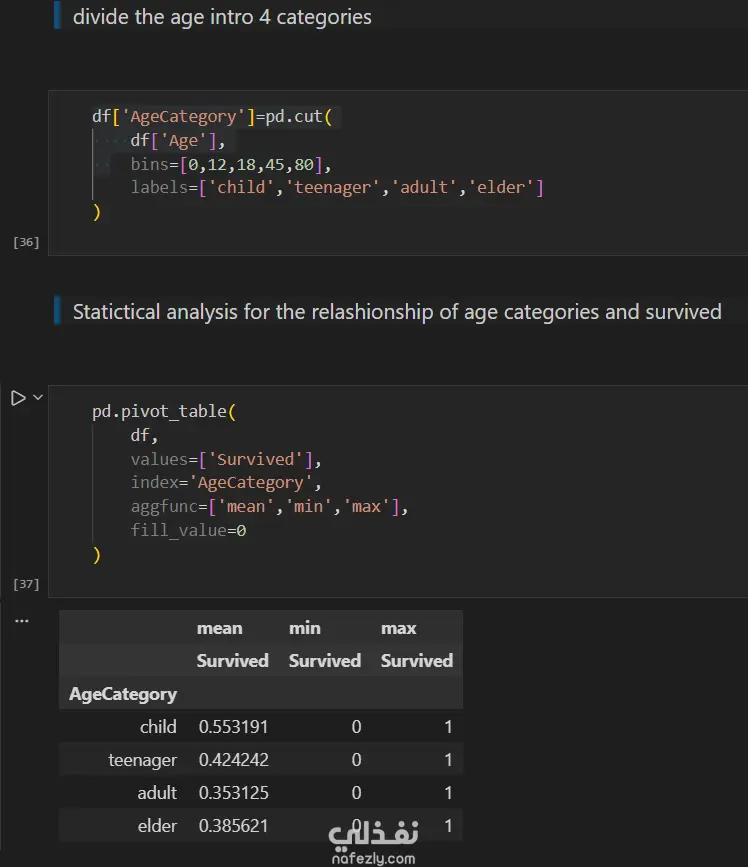Image resolution: width=748 pixels, height=867 pixels.
Task: Click the aggfunc argument line
Action: point(269,506)
